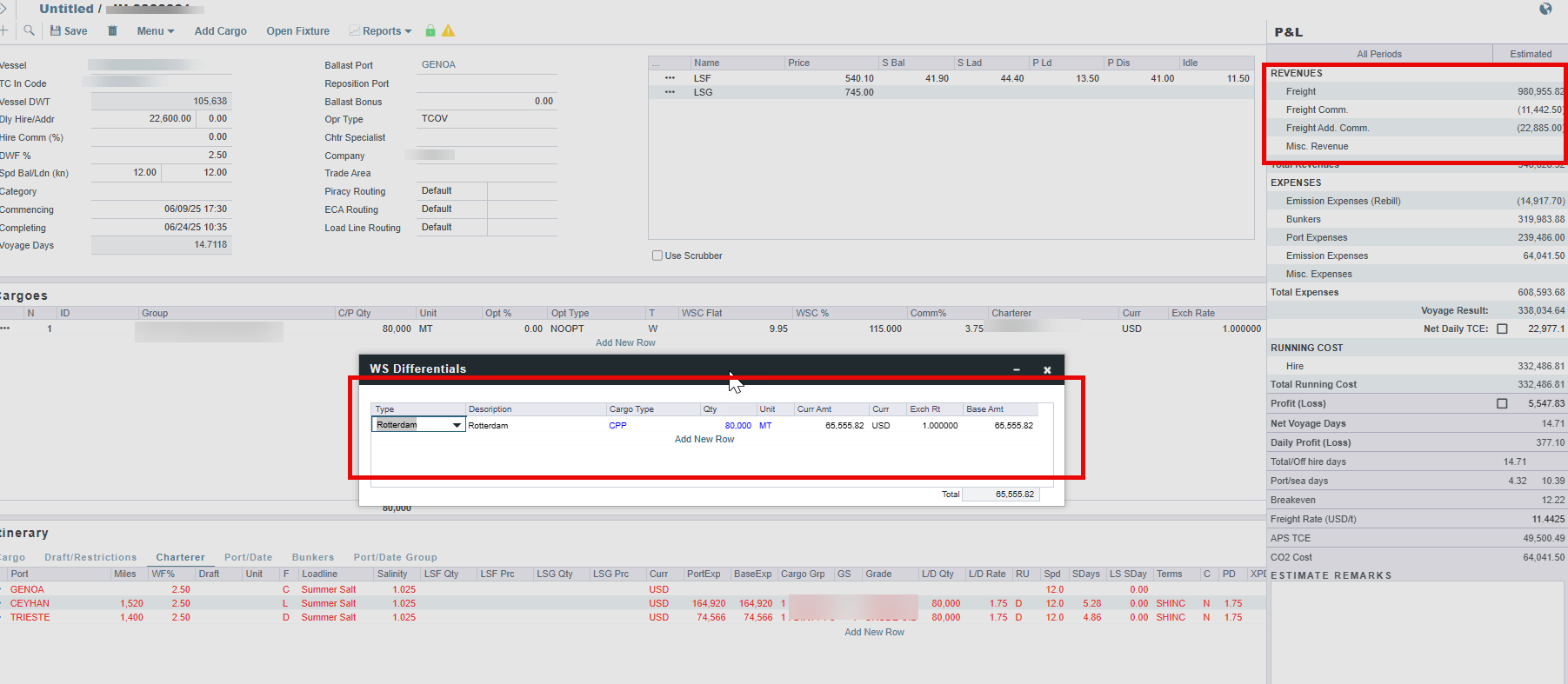Click the Ballast Bonus input field
The width and height of the screenshot is (1568, 684).
[x=486, y=102]
